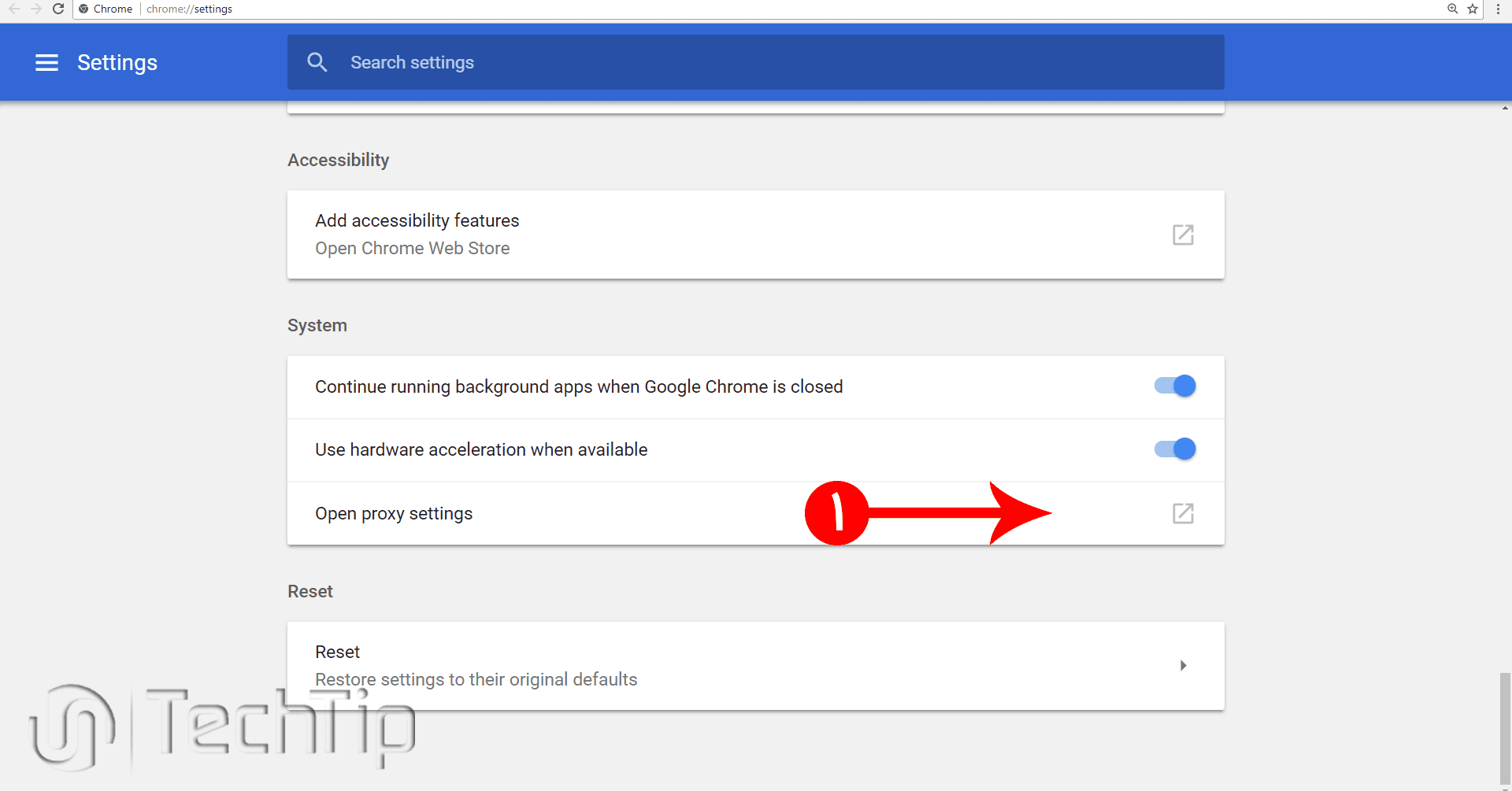Image resolution: width=1512 pixels, height=791 pixels.
Task: Open the external link icon for Add accessibility features
Action: click(x=1183, y=235)
